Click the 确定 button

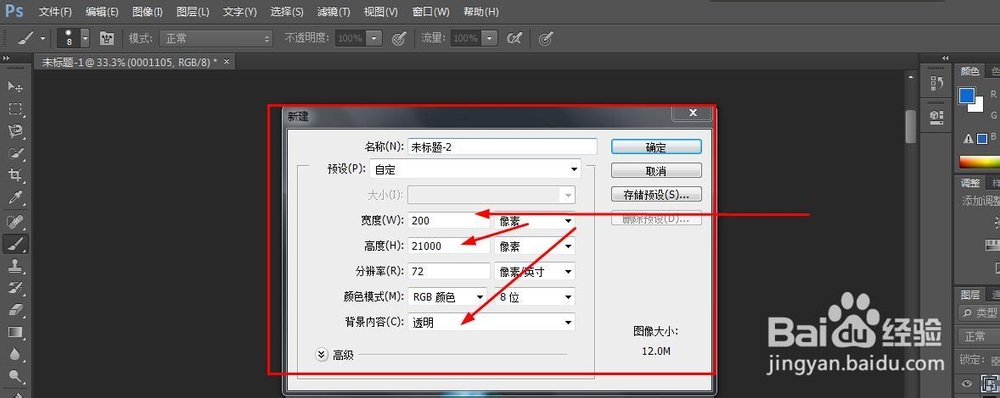(656, 147)
